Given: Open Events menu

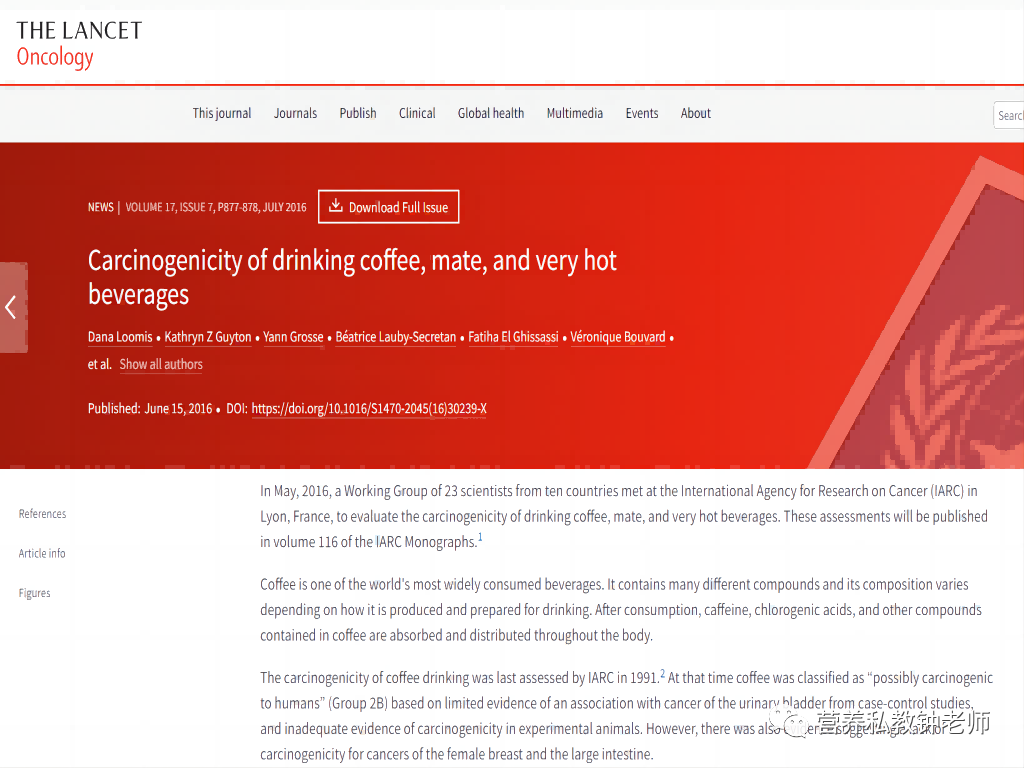Looking at the screenshot, I should [x=641, y=114].
